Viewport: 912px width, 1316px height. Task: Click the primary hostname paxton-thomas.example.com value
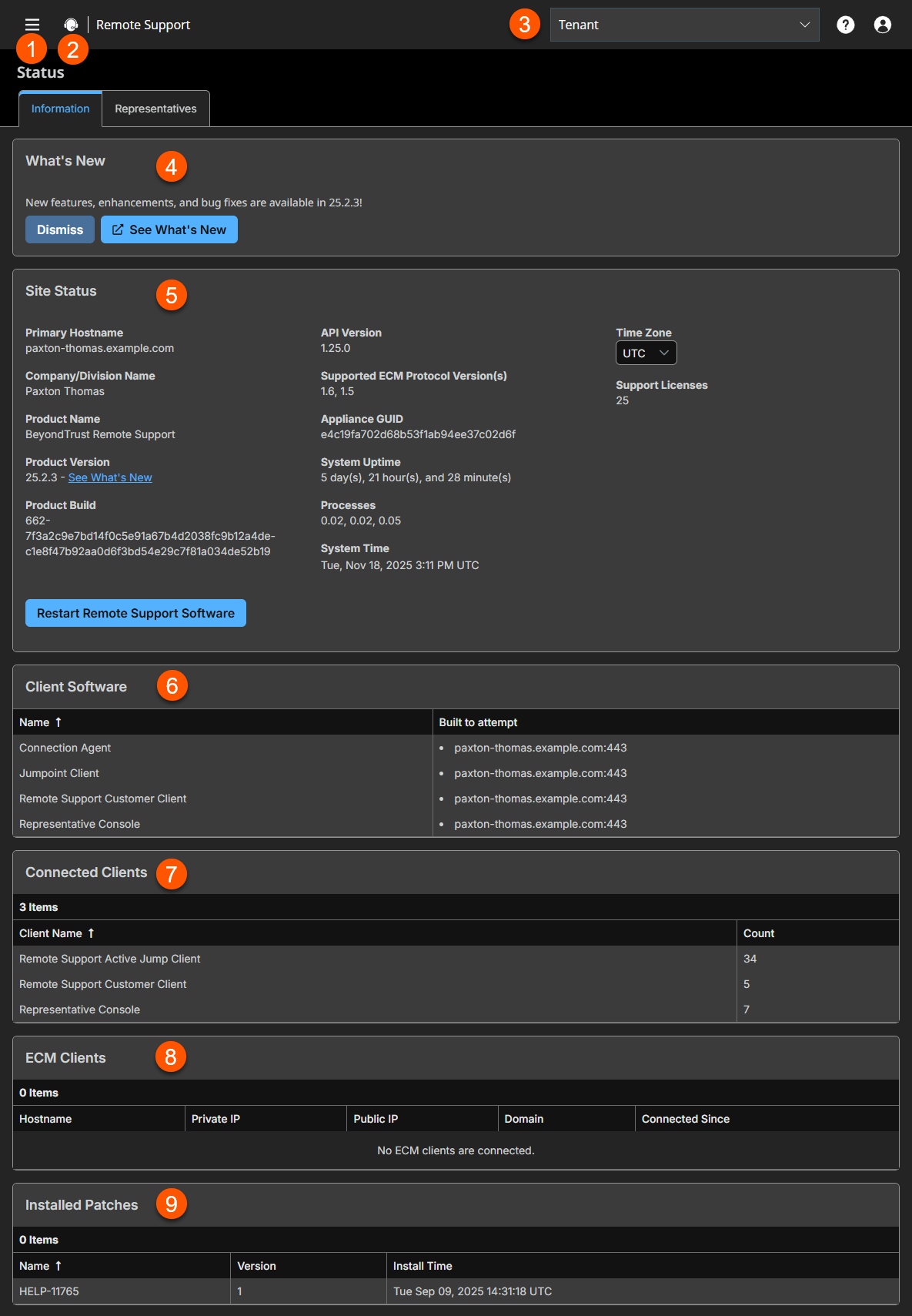[x=99, y=348]
